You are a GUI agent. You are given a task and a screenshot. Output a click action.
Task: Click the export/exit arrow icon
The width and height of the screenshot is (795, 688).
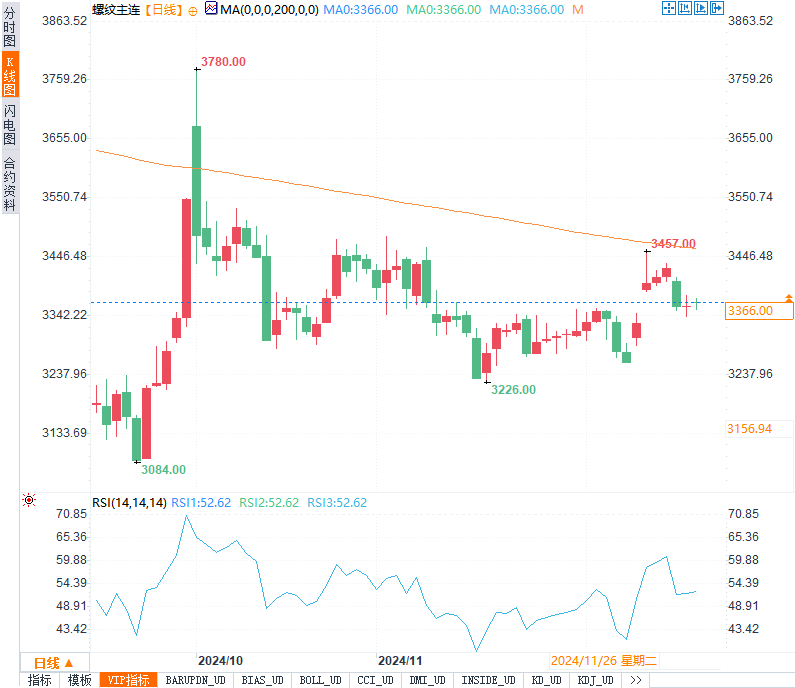tap(717, 8)
